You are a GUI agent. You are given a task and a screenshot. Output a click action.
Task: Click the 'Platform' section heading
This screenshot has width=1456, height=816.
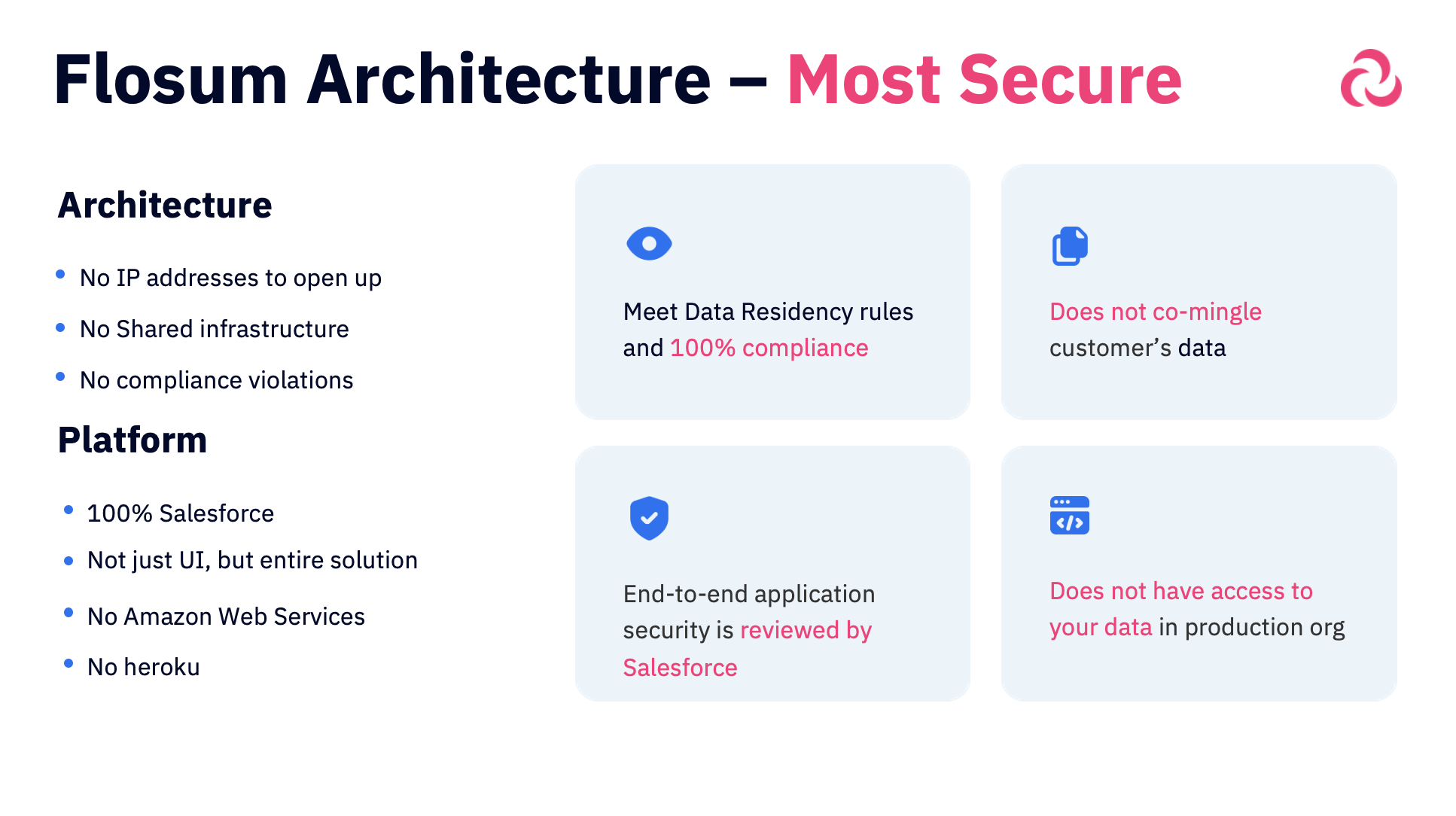[x=133, y=440]
